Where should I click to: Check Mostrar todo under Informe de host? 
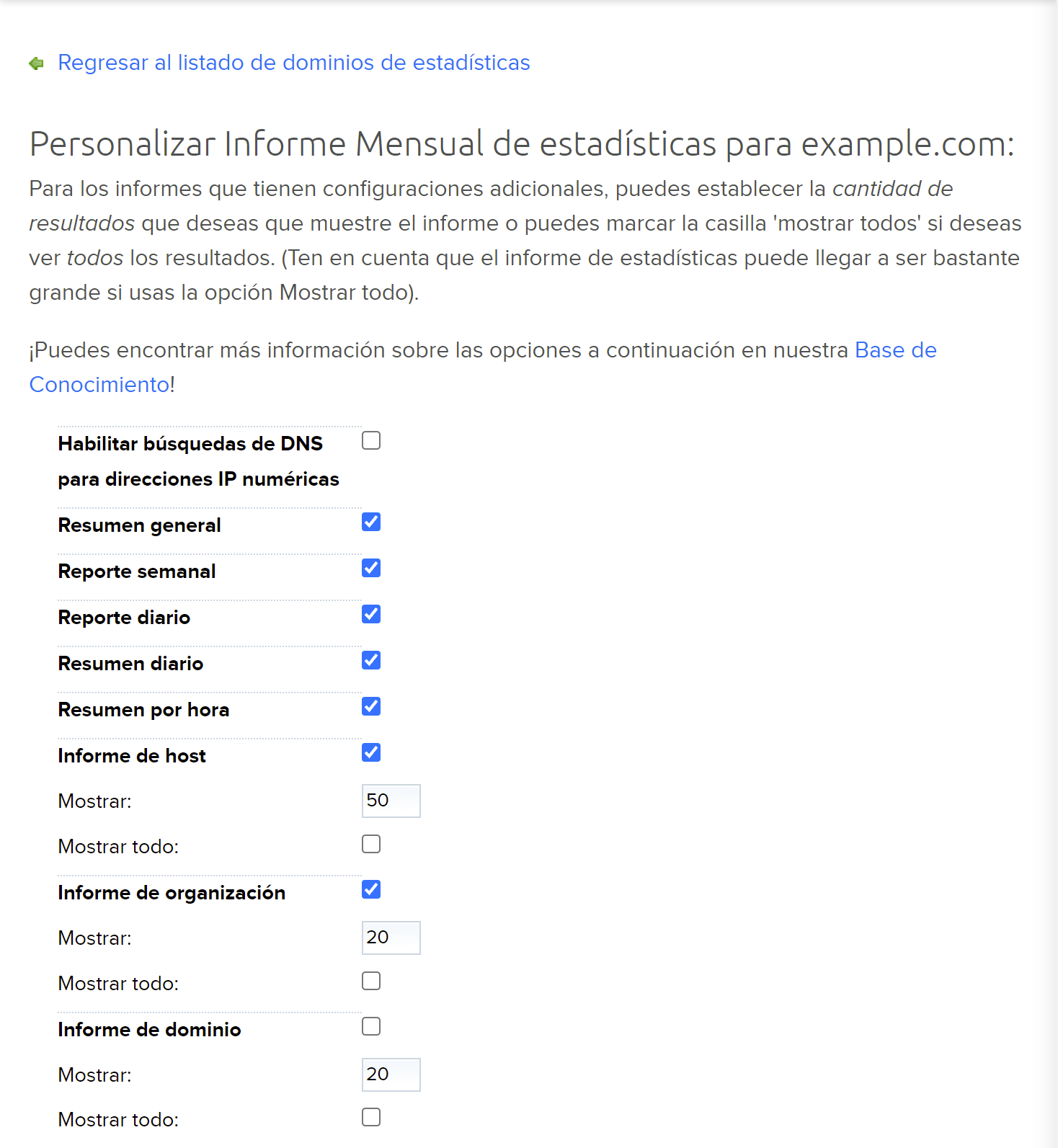(371, 844)
